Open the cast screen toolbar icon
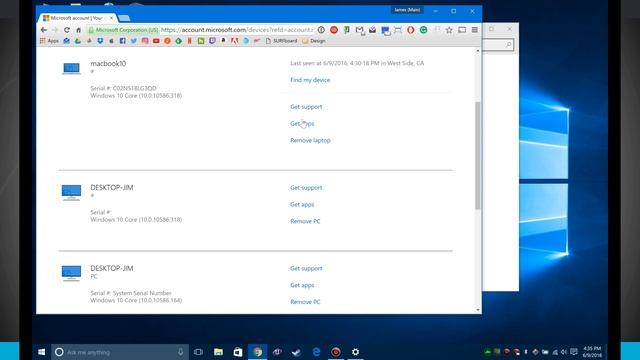The height and width of the screenshot is (360, 640). tap(462, 30)
